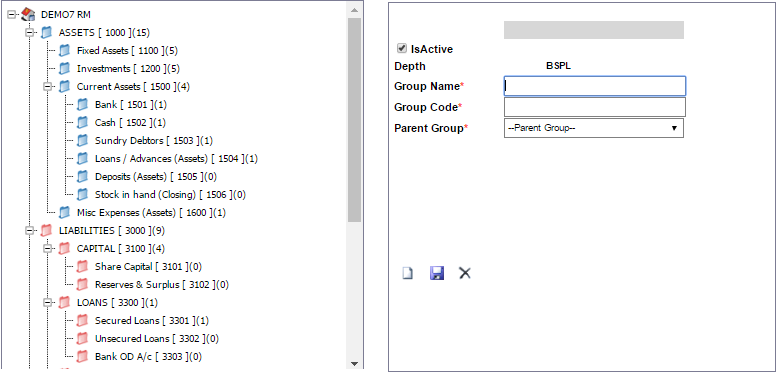Click the red folder icon beside Reserves & Surplus
Screen dimensions: 784x377
tap(82, 284)
